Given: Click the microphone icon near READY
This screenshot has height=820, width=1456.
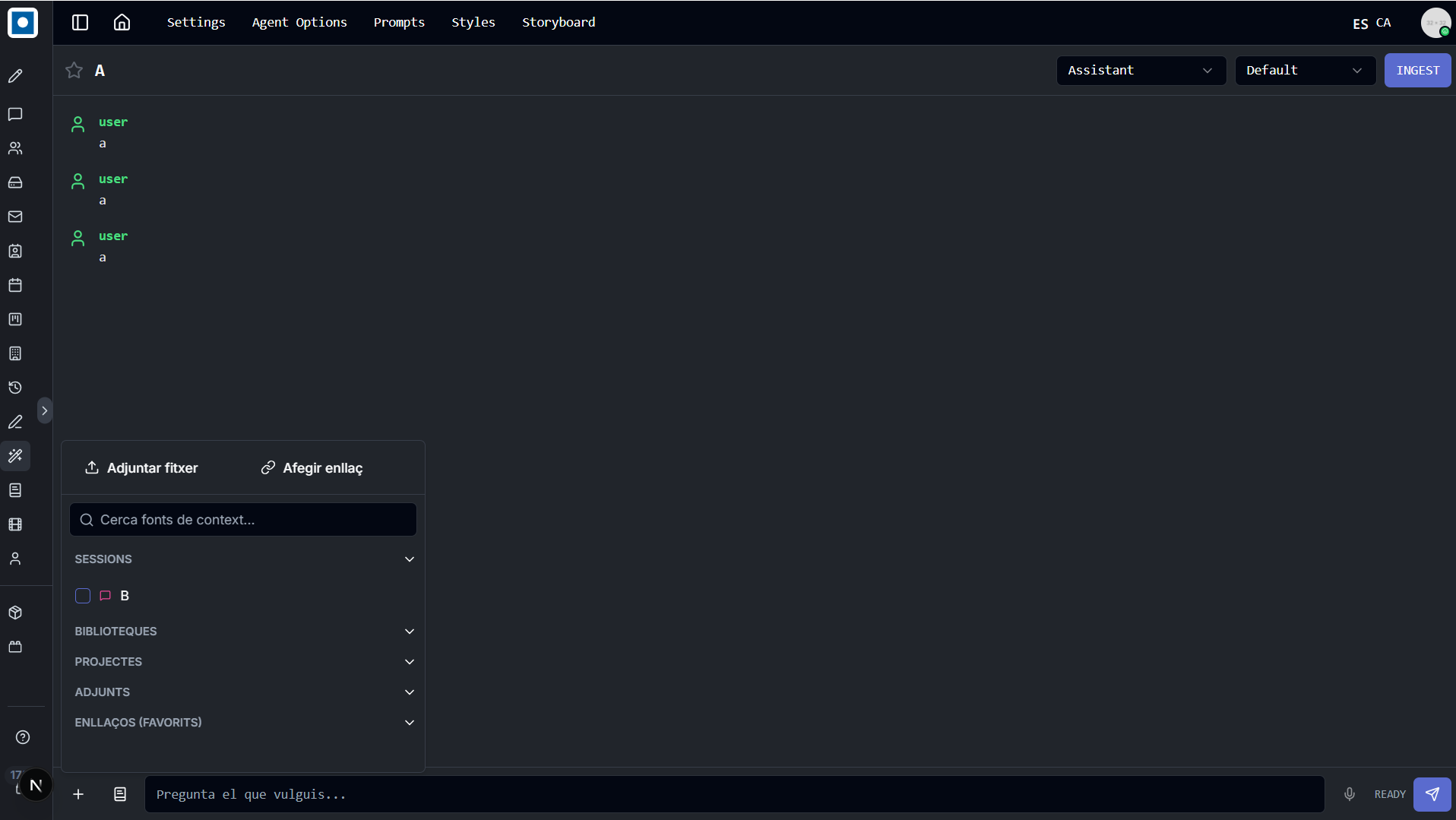Looking at the screenshot, I should coord(1349,794).
